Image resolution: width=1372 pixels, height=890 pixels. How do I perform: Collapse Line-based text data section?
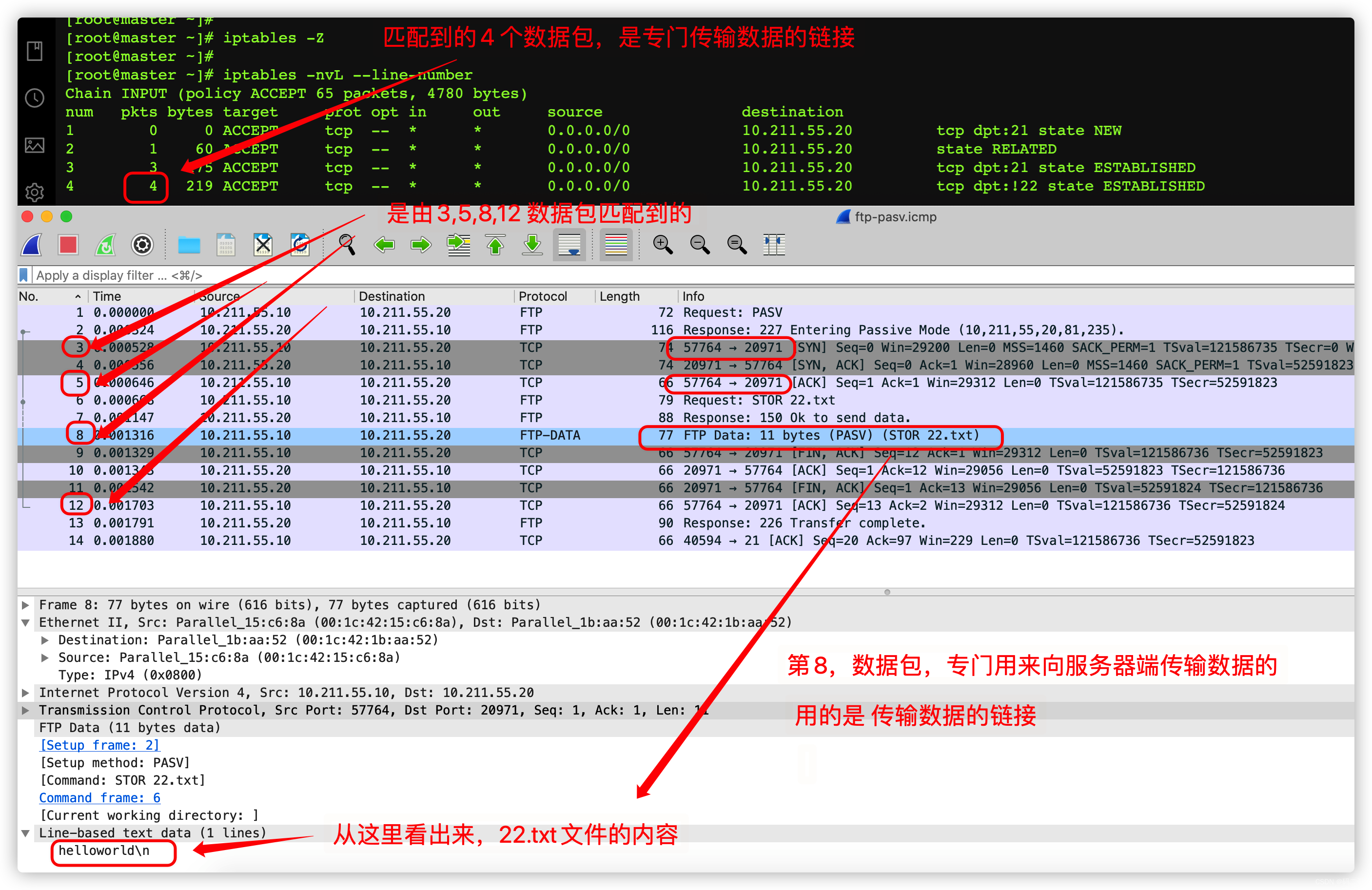coord(25,833)
